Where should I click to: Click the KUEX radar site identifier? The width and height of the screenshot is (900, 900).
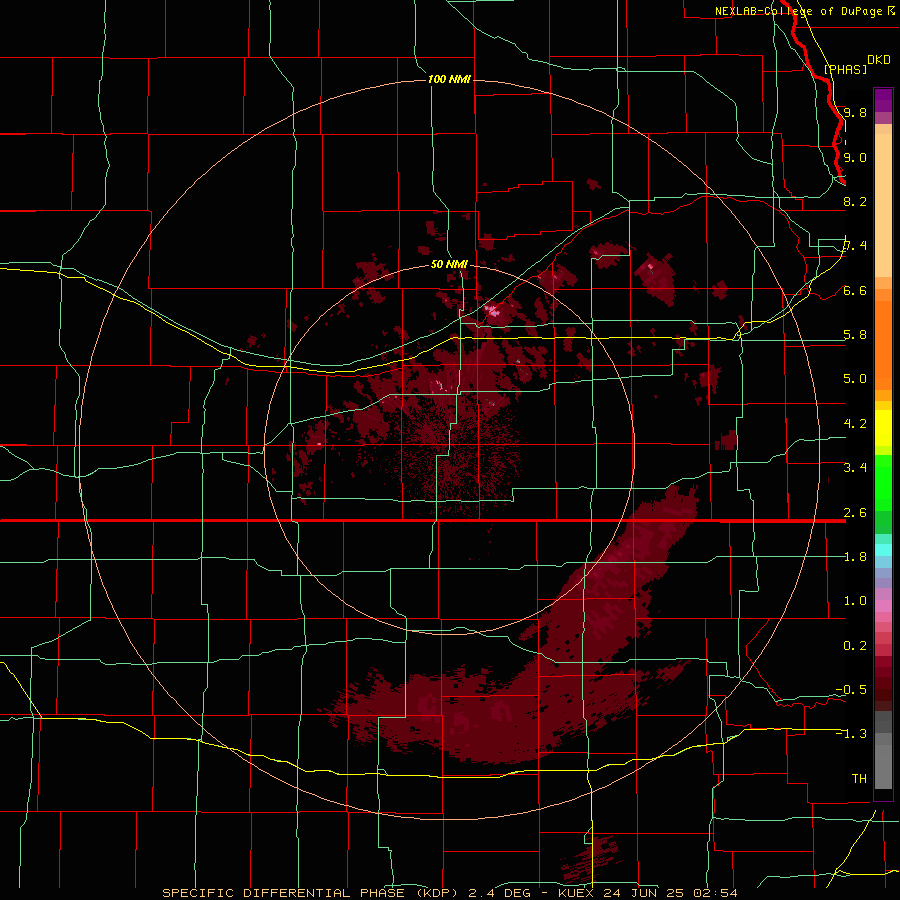pos(576,893)
